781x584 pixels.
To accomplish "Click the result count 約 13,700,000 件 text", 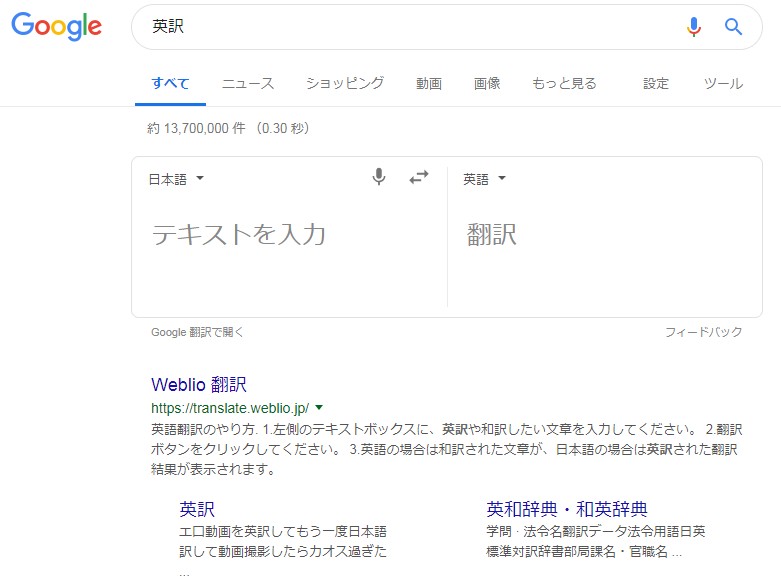I will point(196,128).
